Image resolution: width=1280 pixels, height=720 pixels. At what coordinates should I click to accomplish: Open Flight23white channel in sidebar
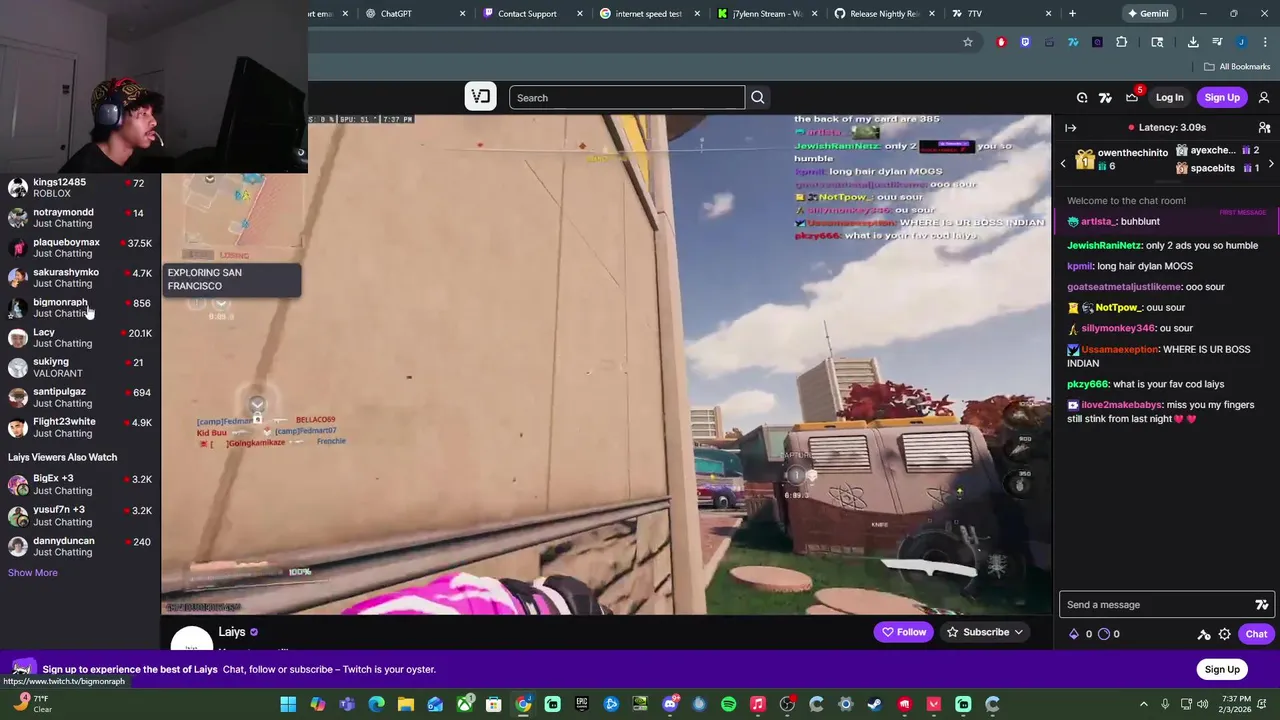click(80, 428)
